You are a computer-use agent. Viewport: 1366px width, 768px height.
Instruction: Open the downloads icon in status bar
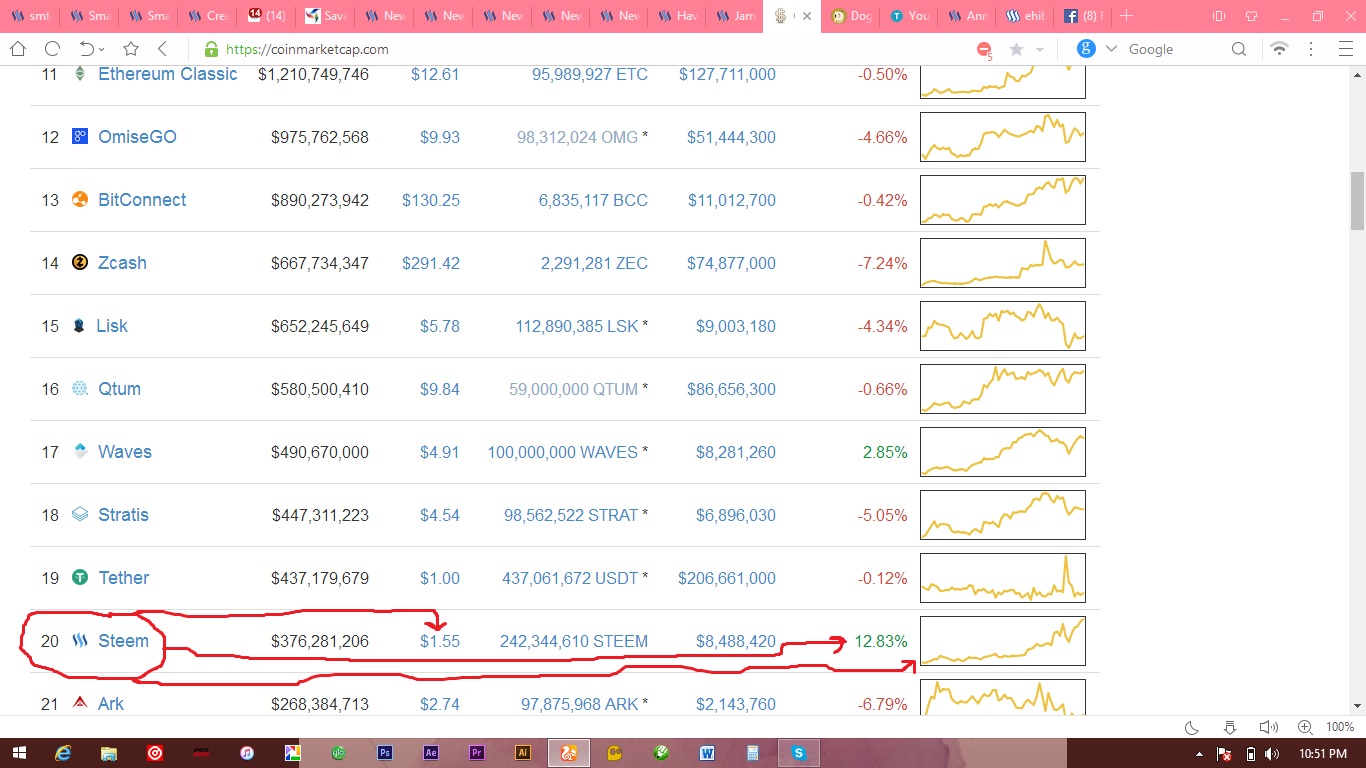click(1230, 727)
